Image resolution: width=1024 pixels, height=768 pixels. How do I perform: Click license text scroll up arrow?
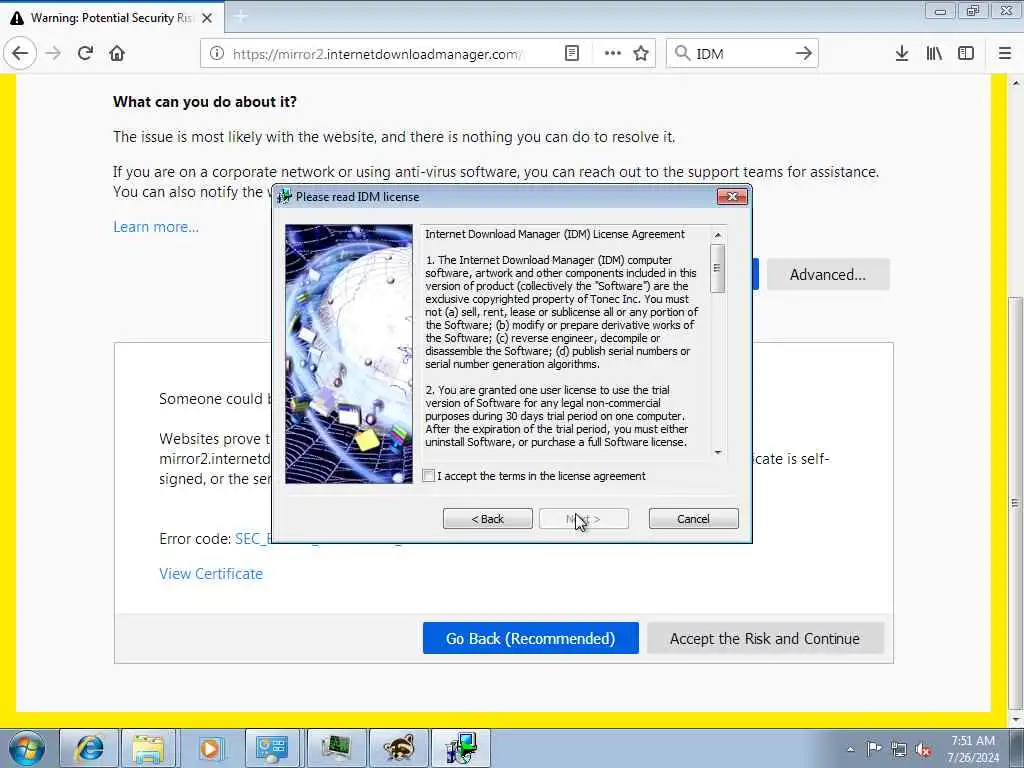click(718, 235)
